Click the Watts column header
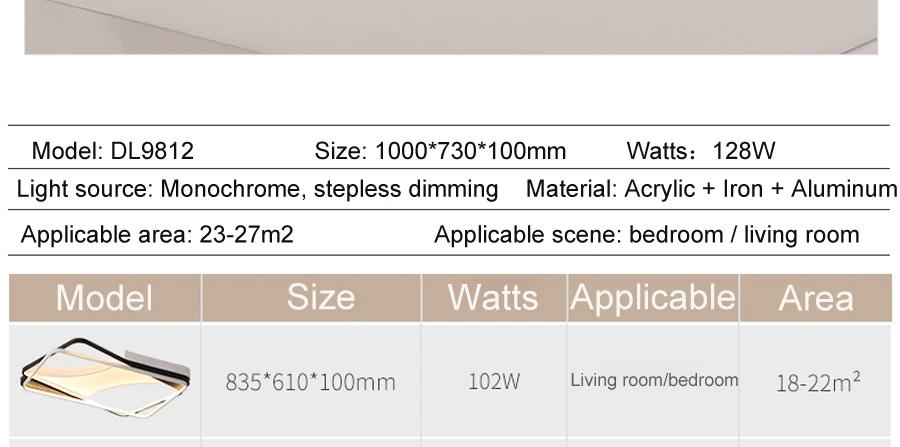Viewport: 900px width, 447px height. (x=494, y=298)
